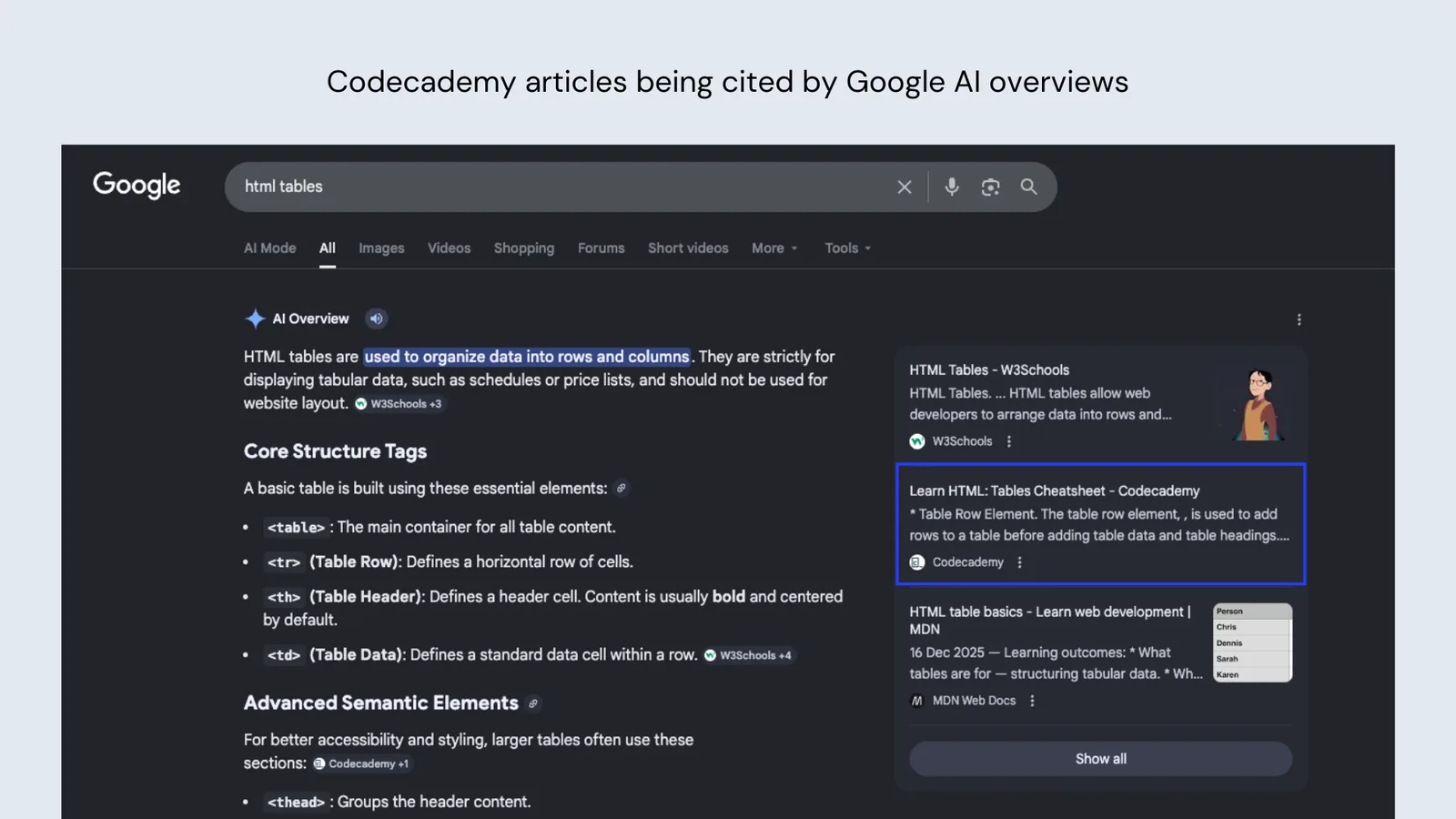The height and width of the screenshot is (819, 1456).
Task: Open the MDN Web Docs three-dot menu
Action: pos(1032,701)
